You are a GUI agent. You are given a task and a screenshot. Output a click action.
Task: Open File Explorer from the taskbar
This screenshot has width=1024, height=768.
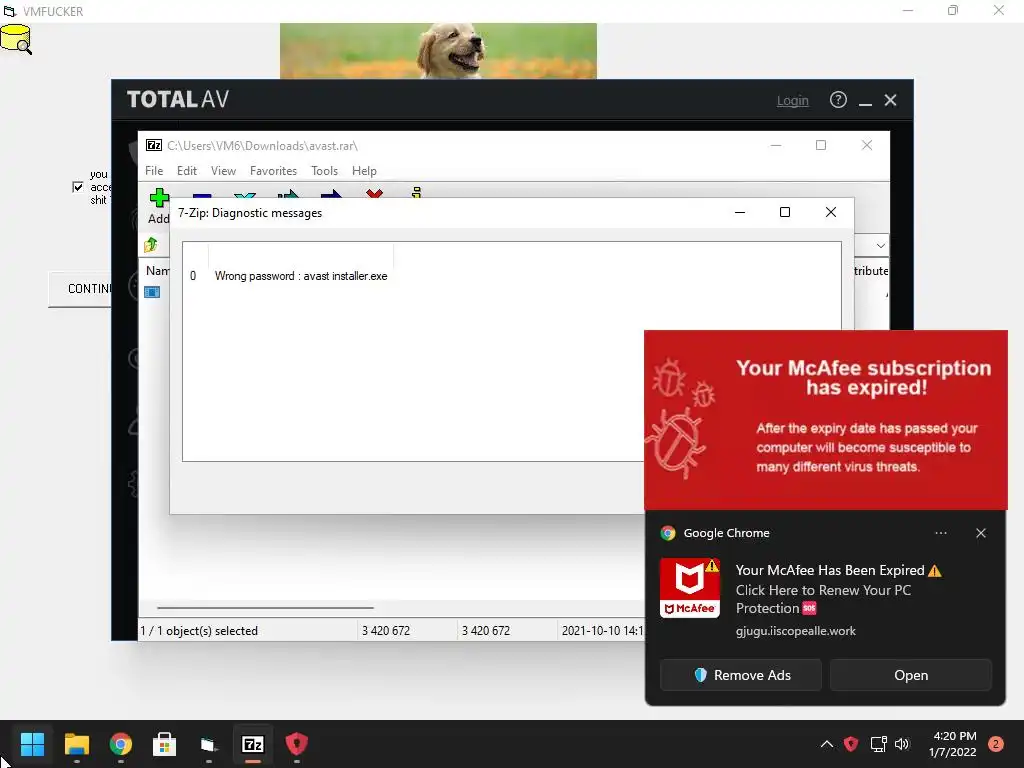[x=76, y=744]
